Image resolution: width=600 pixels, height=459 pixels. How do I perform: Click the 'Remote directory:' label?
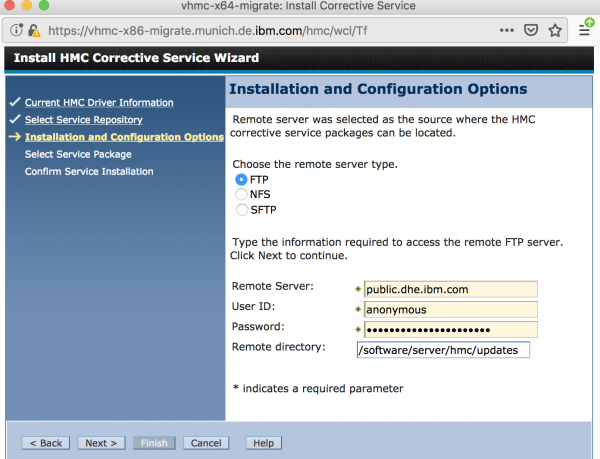(x=279, y=347)
